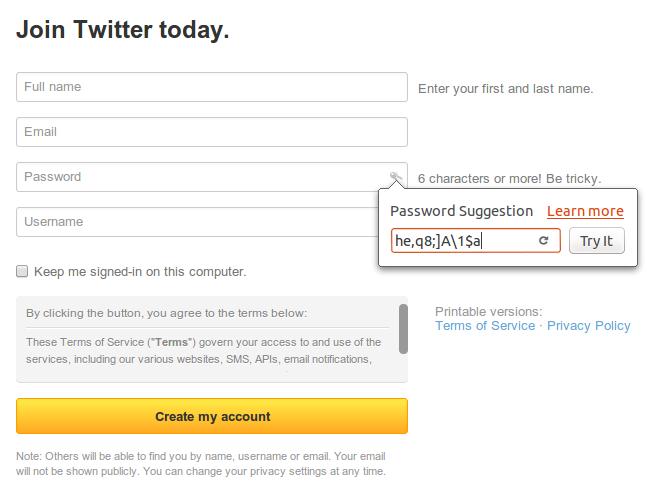Focus the Email field
The width and height of the screenshot is (655, 490).
(212, 132)
